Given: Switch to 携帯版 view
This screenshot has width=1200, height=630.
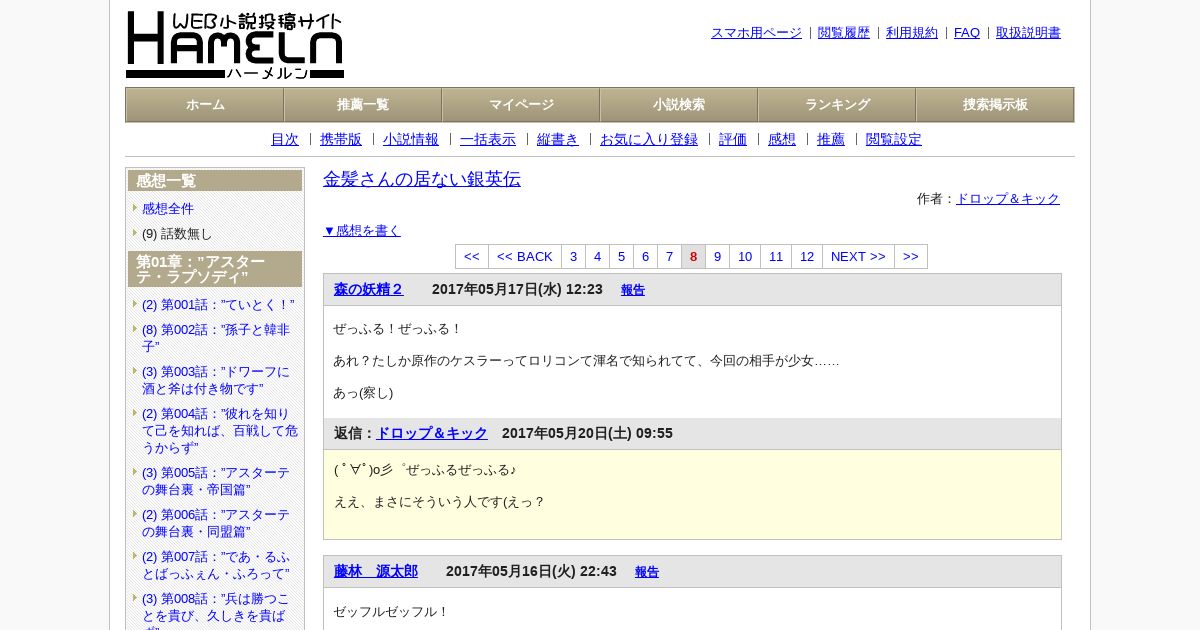Looking at the screenshot, I should click(341, 140).
